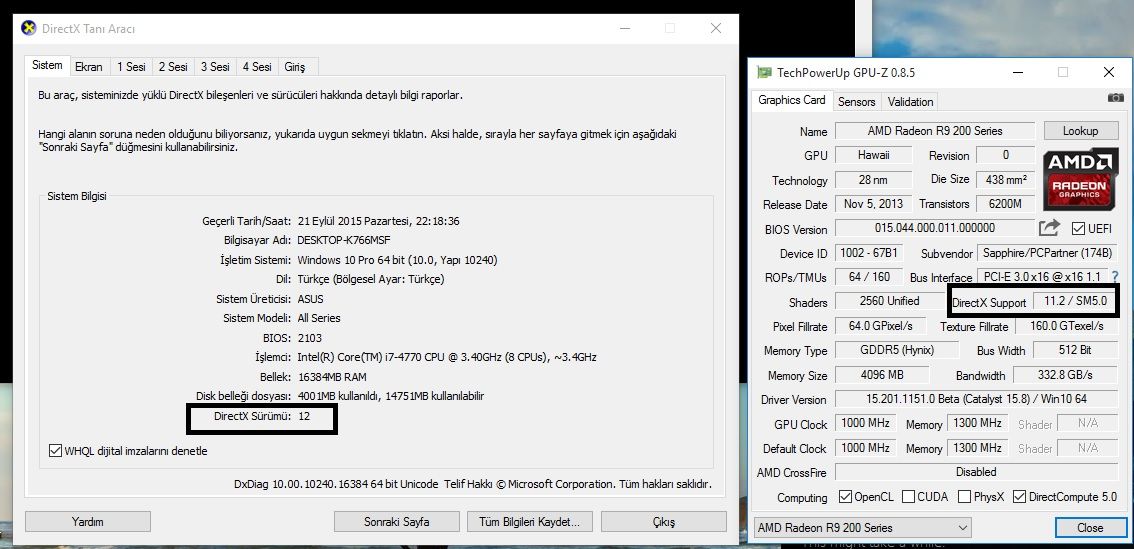Select the Graphics Card tab in GPU-Z
The image size is (1134, 549).
[792, 101]
